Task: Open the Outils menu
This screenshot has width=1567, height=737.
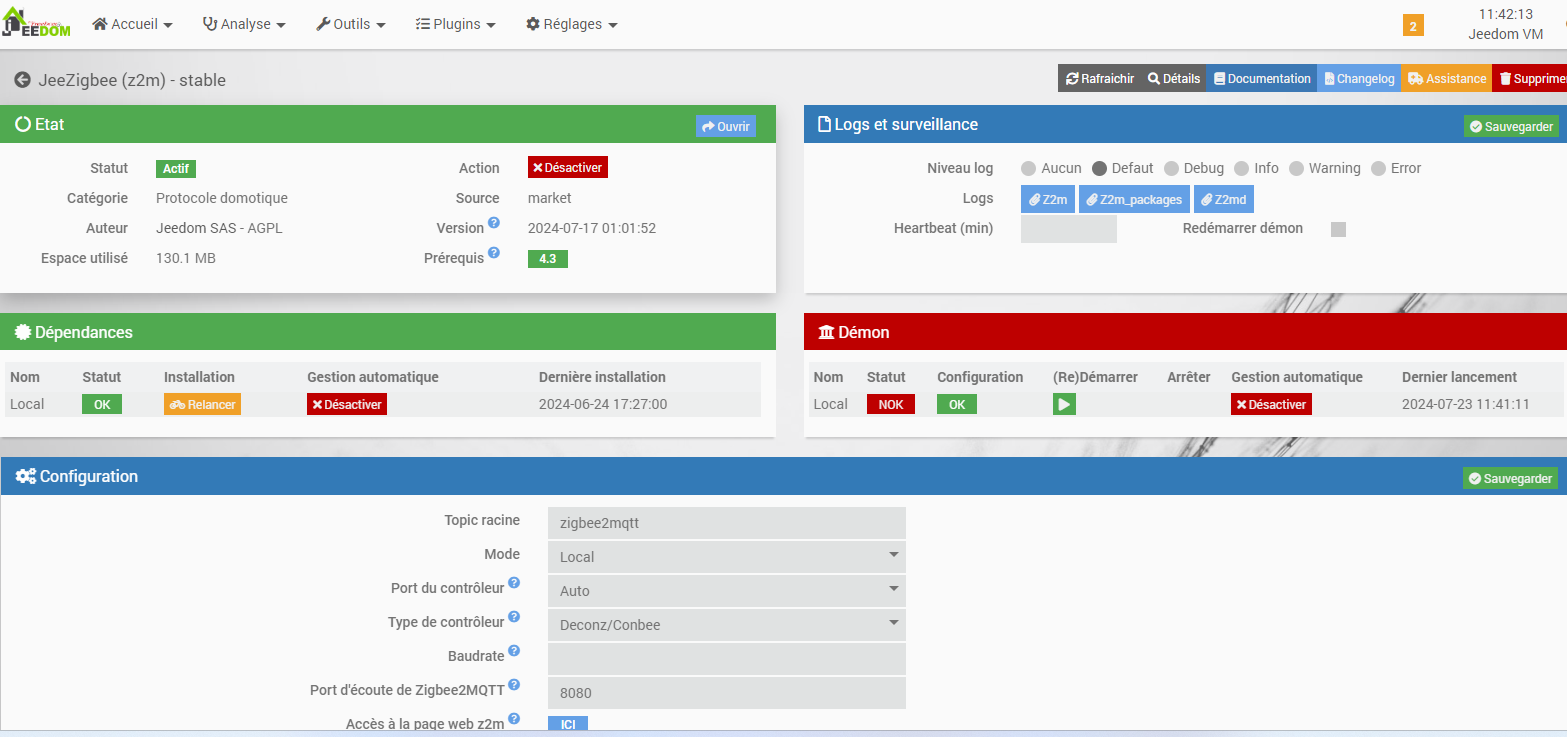Action: 351,24
